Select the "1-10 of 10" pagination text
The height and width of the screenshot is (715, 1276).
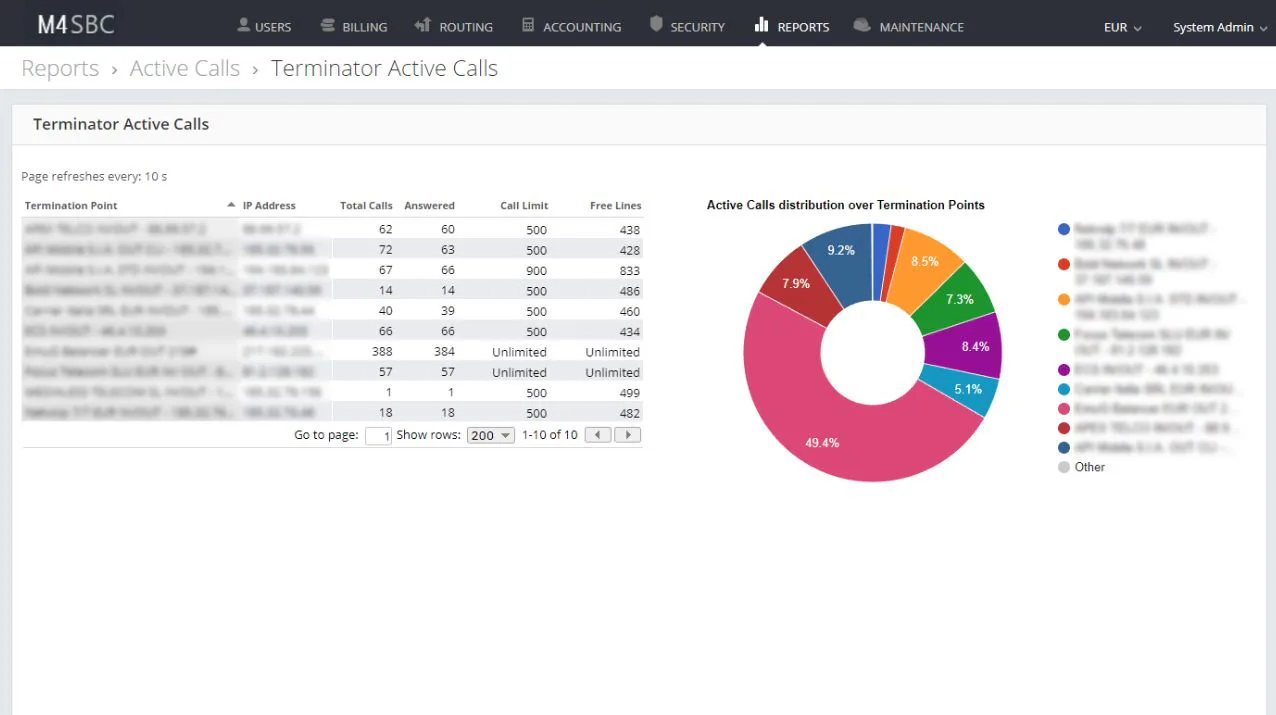(550, 435)
